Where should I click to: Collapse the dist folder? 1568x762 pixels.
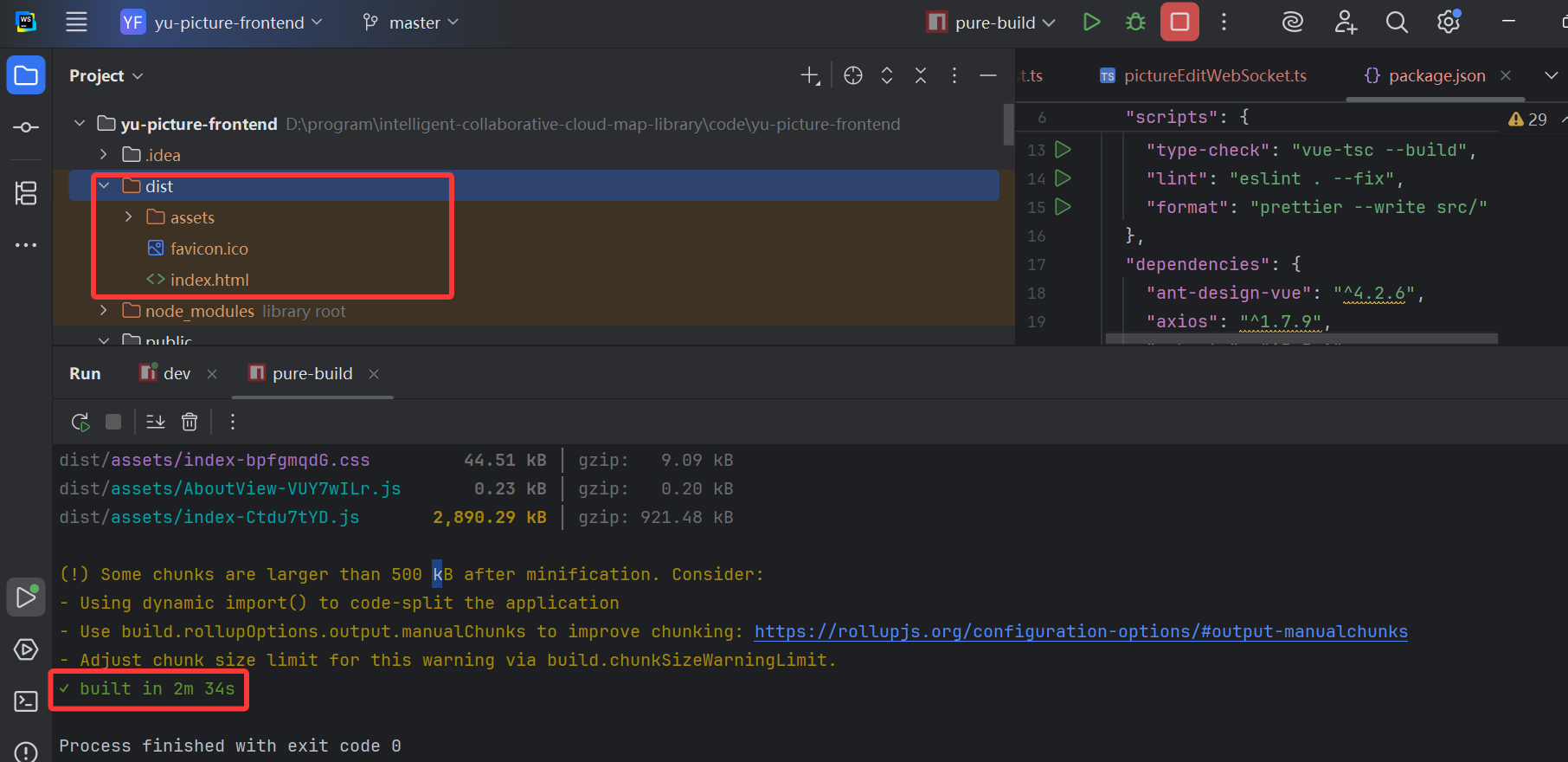tap(104, 186)
